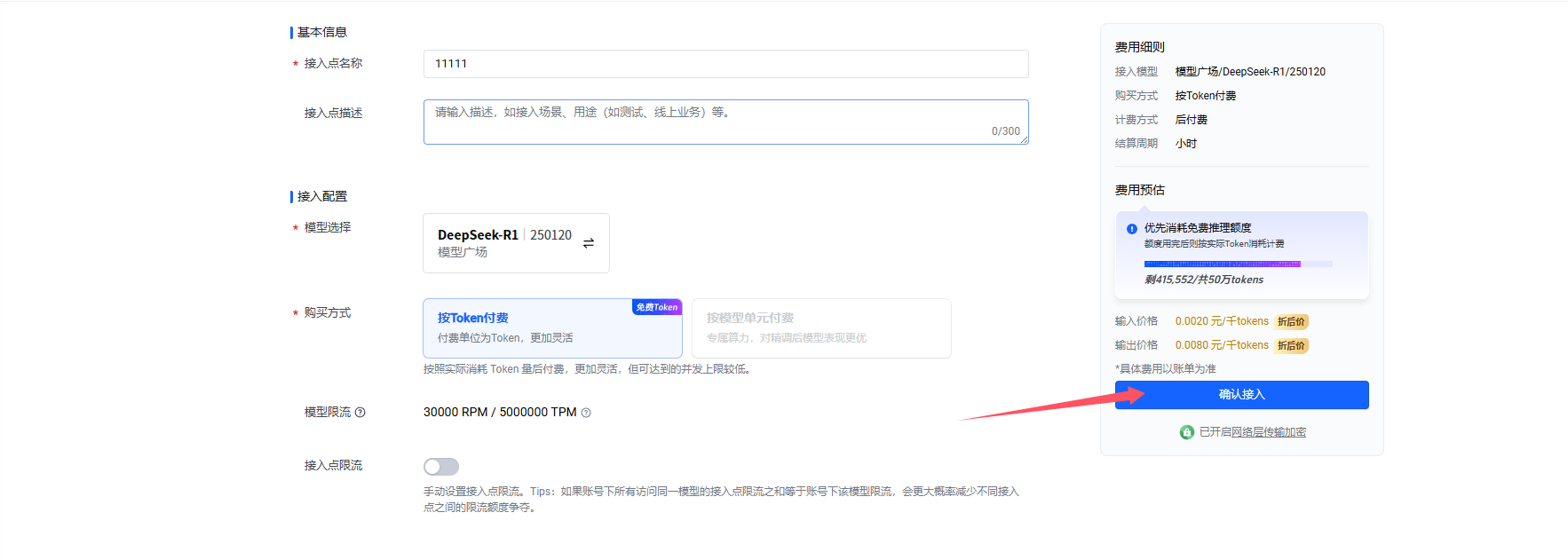This screenshot has height=560, width=1568.
Task: Select 按模型单元付费 purchase option
Action: coord(821,327)
